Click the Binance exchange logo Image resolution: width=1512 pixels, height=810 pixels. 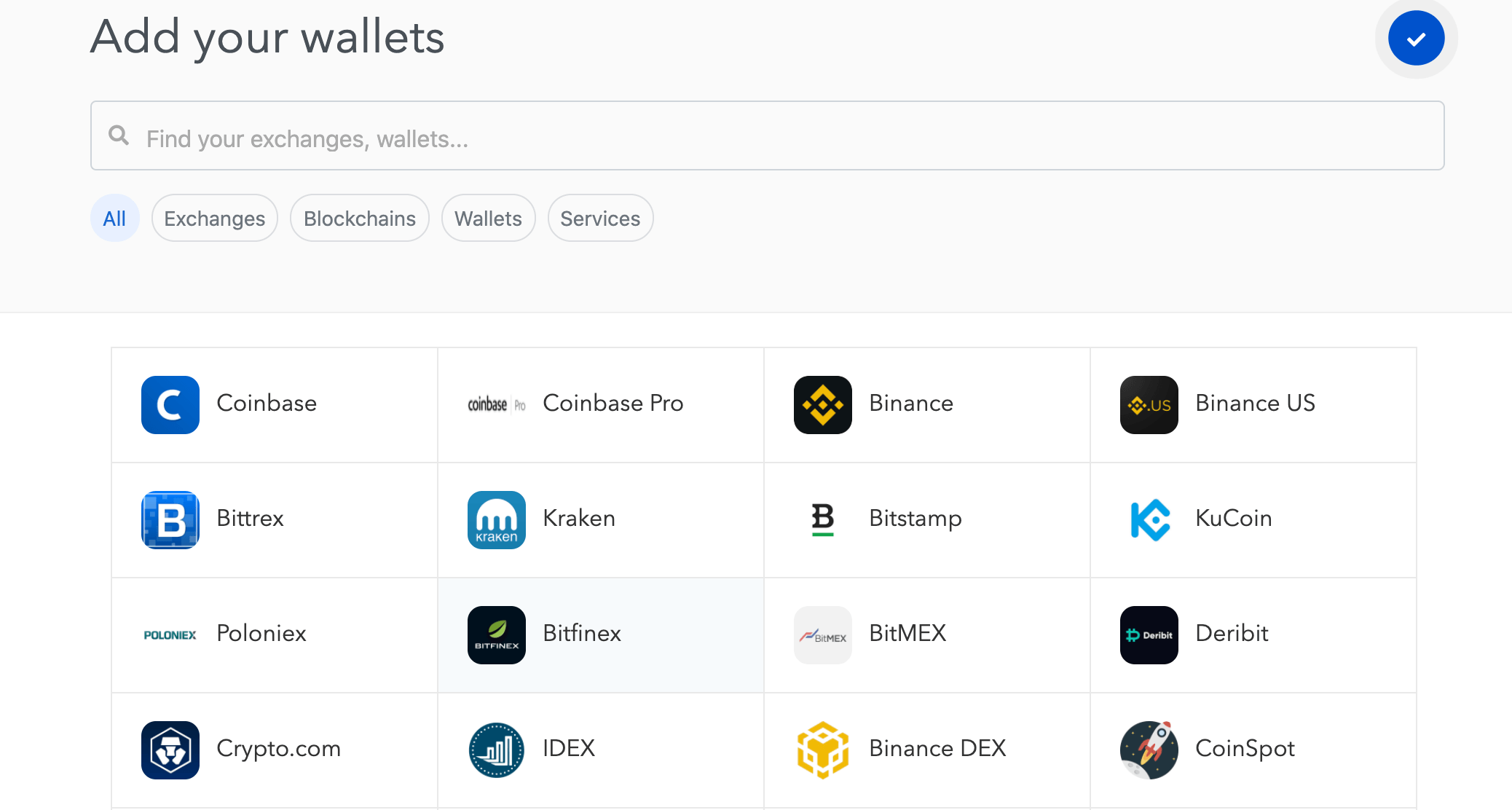pos(822,405)
